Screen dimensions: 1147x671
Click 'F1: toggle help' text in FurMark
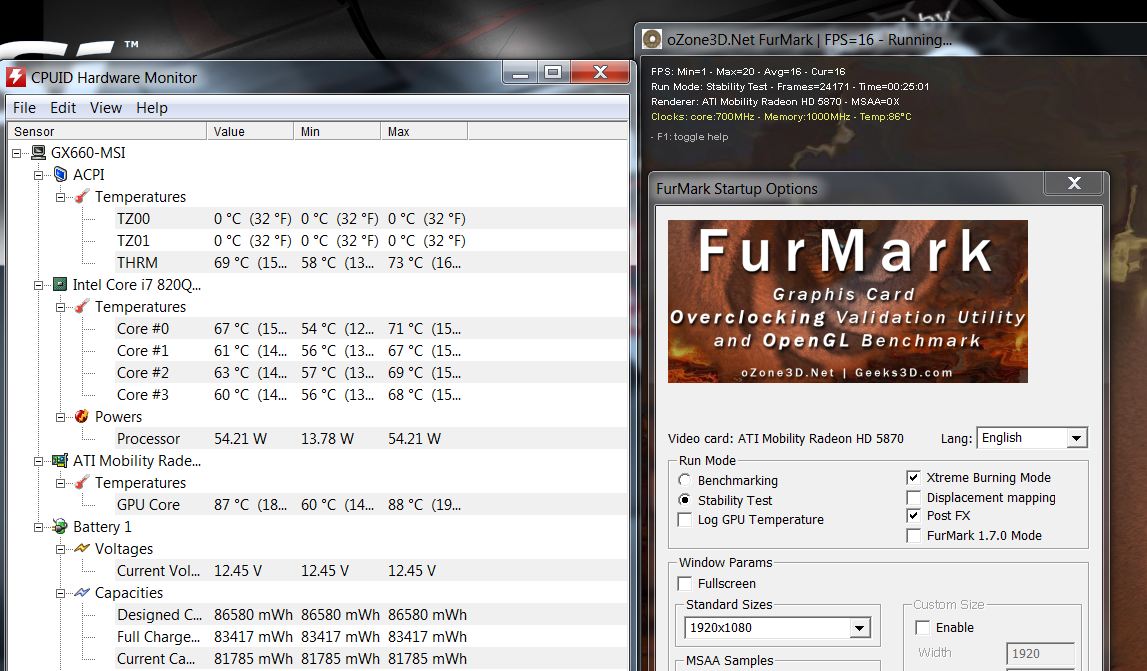click(689, 137)
